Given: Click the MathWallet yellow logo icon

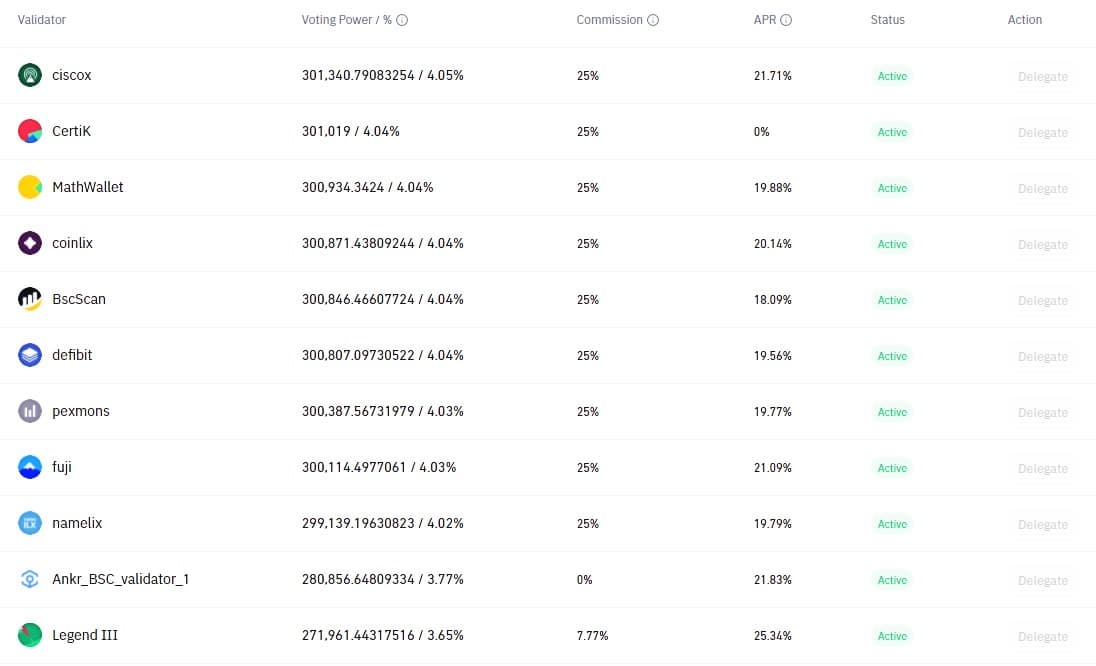Looking at the screenshot, I should point(29,187).
